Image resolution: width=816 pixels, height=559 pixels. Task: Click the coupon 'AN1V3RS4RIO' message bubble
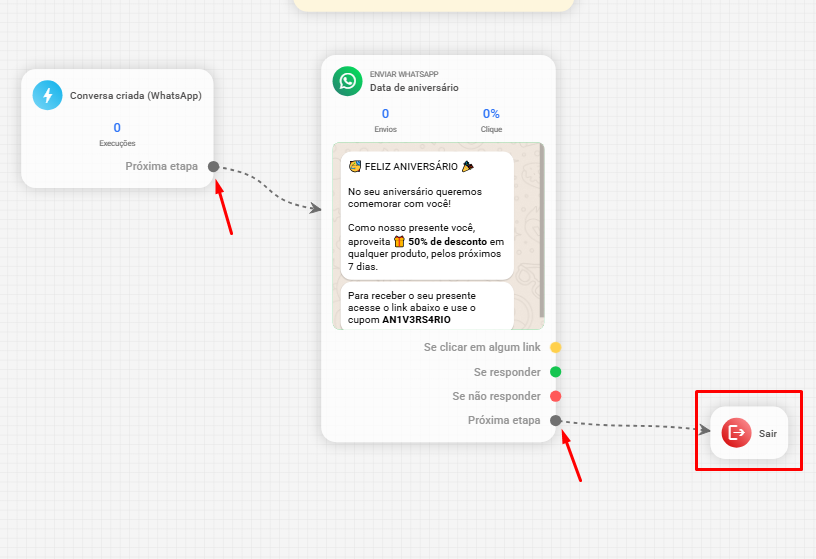(427, 306)
